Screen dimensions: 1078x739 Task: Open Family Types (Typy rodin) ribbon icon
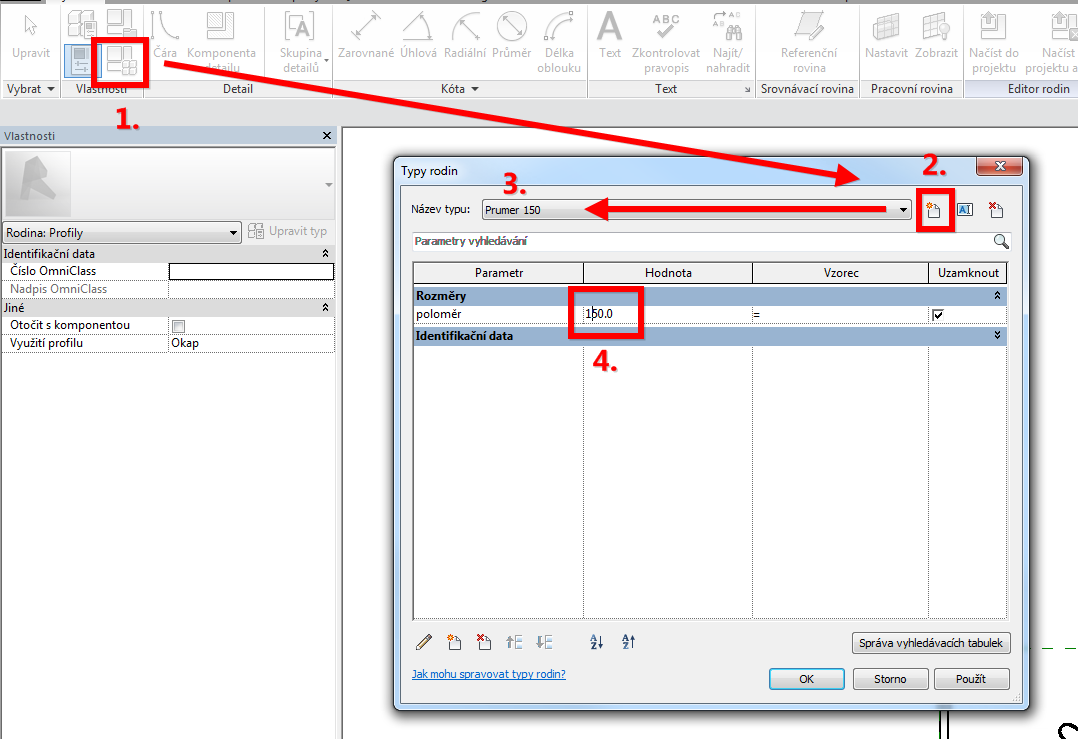tap(121, 62)
